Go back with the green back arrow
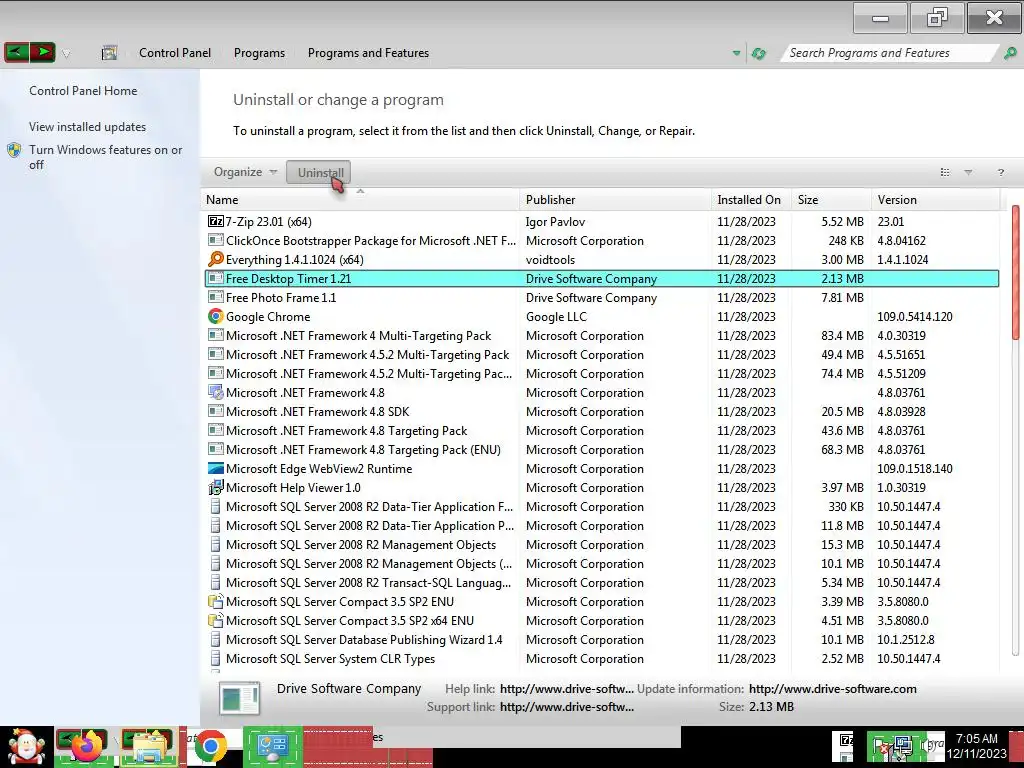Viewport: 1024px width, 768px height. pyautogui.click(x=16, y=52)
